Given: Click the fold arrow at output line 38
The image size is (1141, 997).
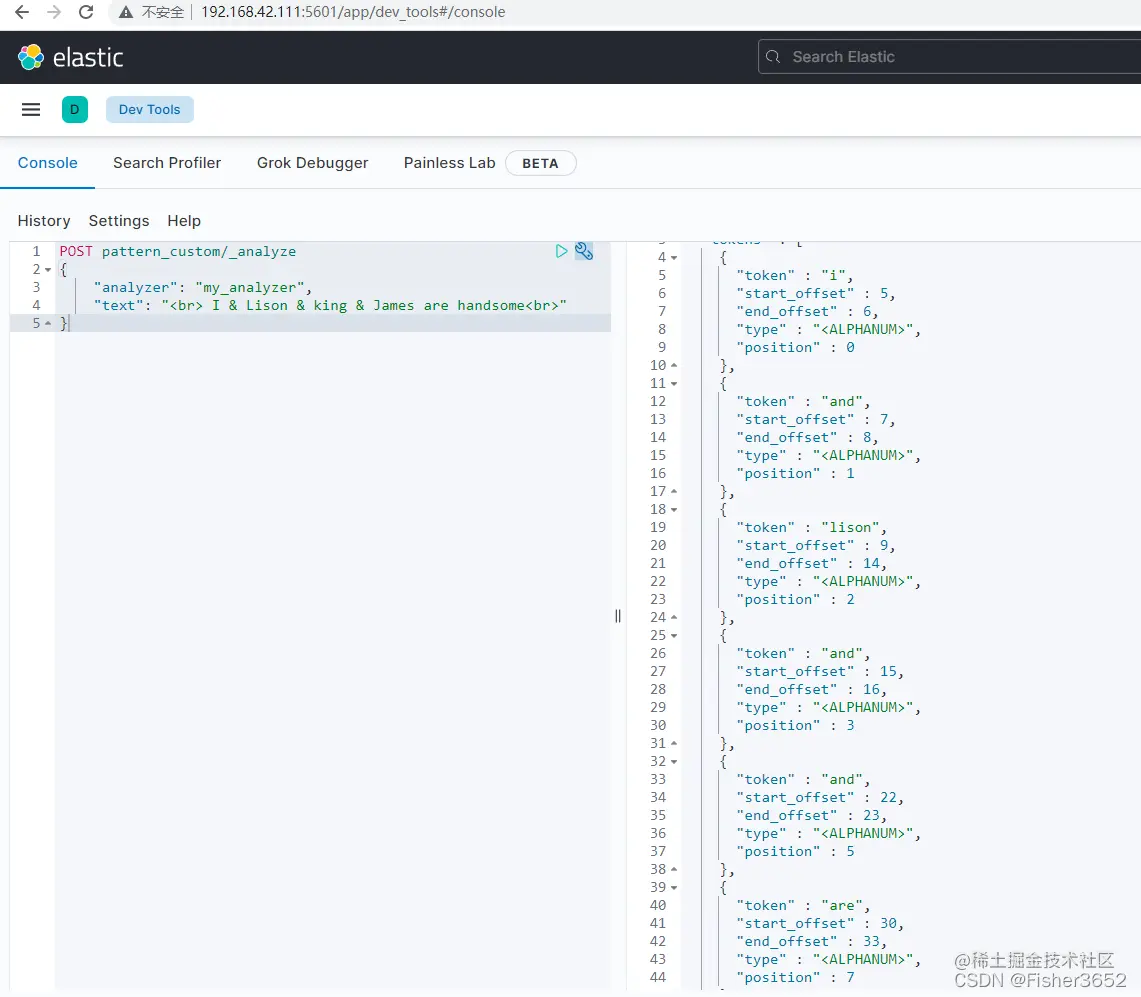Looking at the screenshot, I should click(674, 869).
